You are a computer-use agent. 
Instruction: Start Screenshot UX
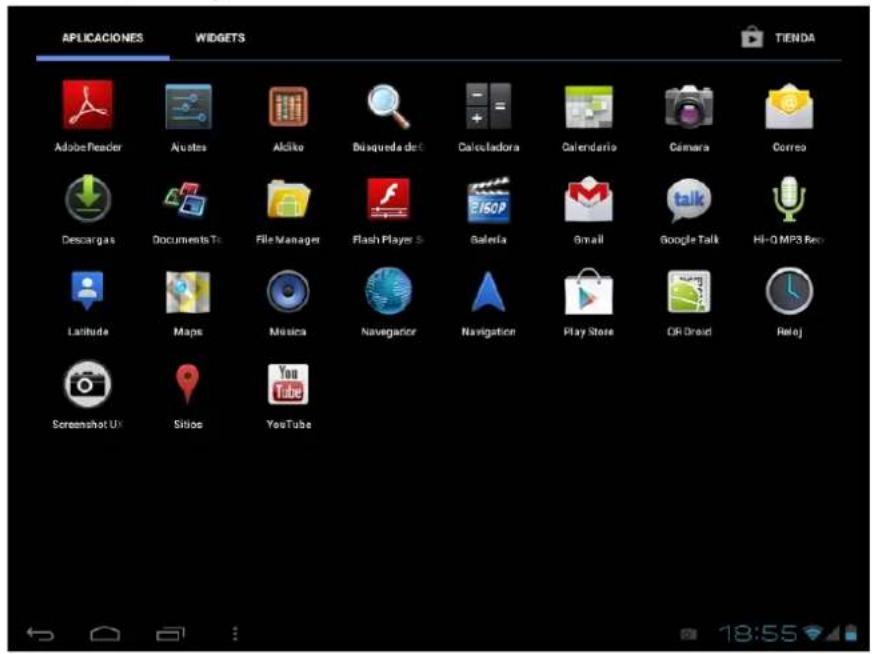tap(86, 384)
